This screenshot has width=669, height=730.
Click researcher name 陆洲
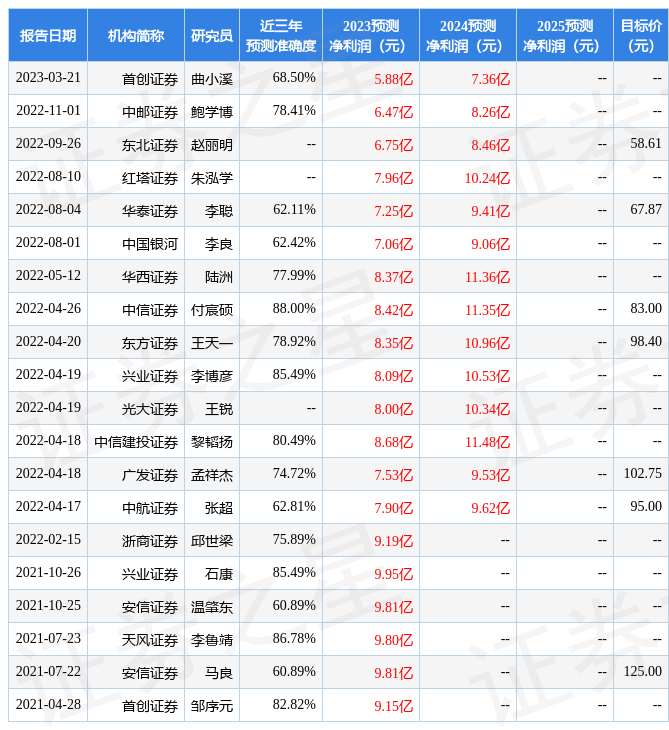(219, 277)
